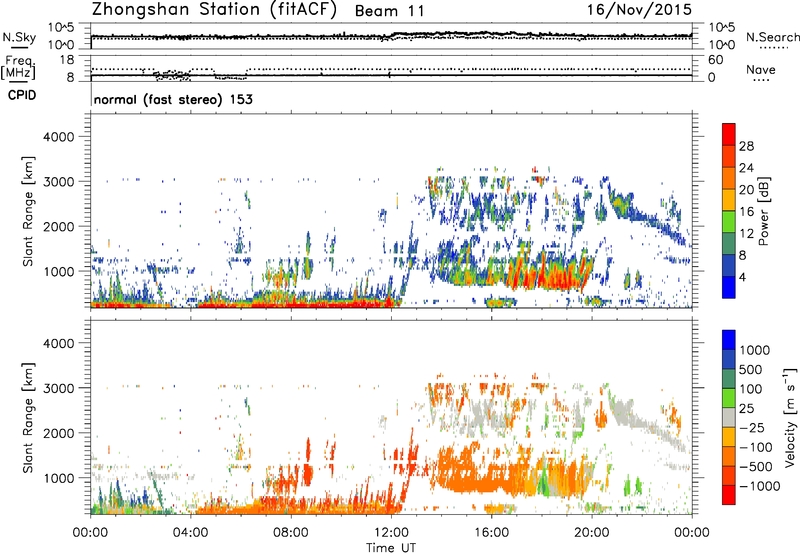Viewport: 800px width, 554px height.
Task: Click the dotted line sample under Nave
Action: (761, 81)
